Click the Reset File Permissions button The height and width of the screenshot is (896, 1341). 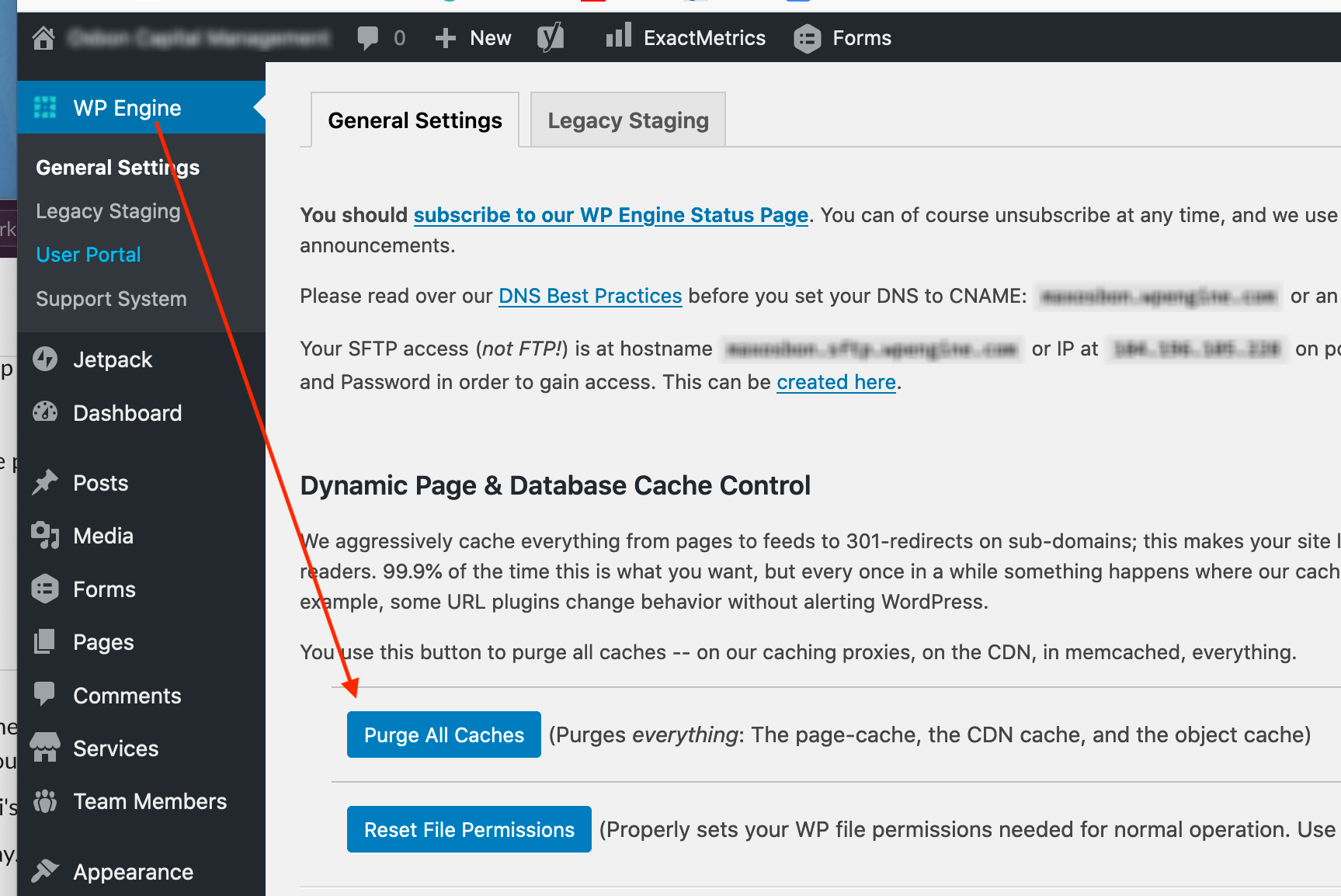(469, 829)
